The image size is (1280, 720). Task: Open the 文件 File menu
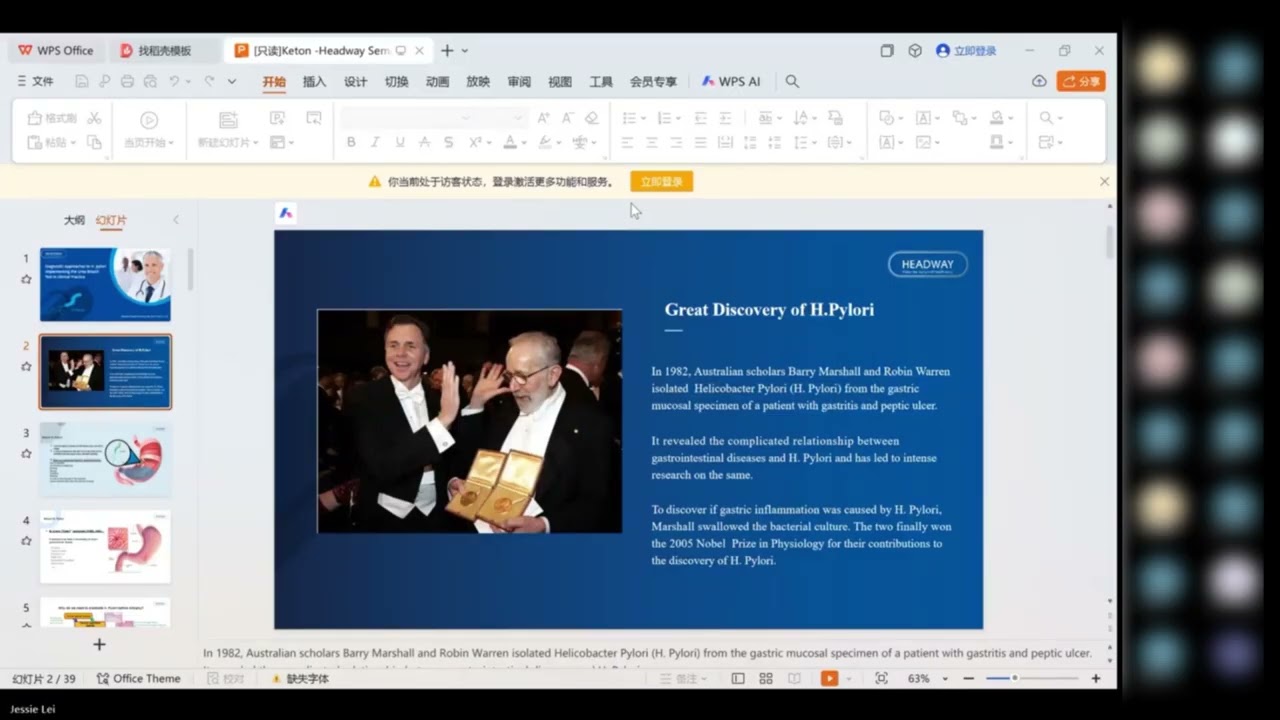[x=35, y=81]
